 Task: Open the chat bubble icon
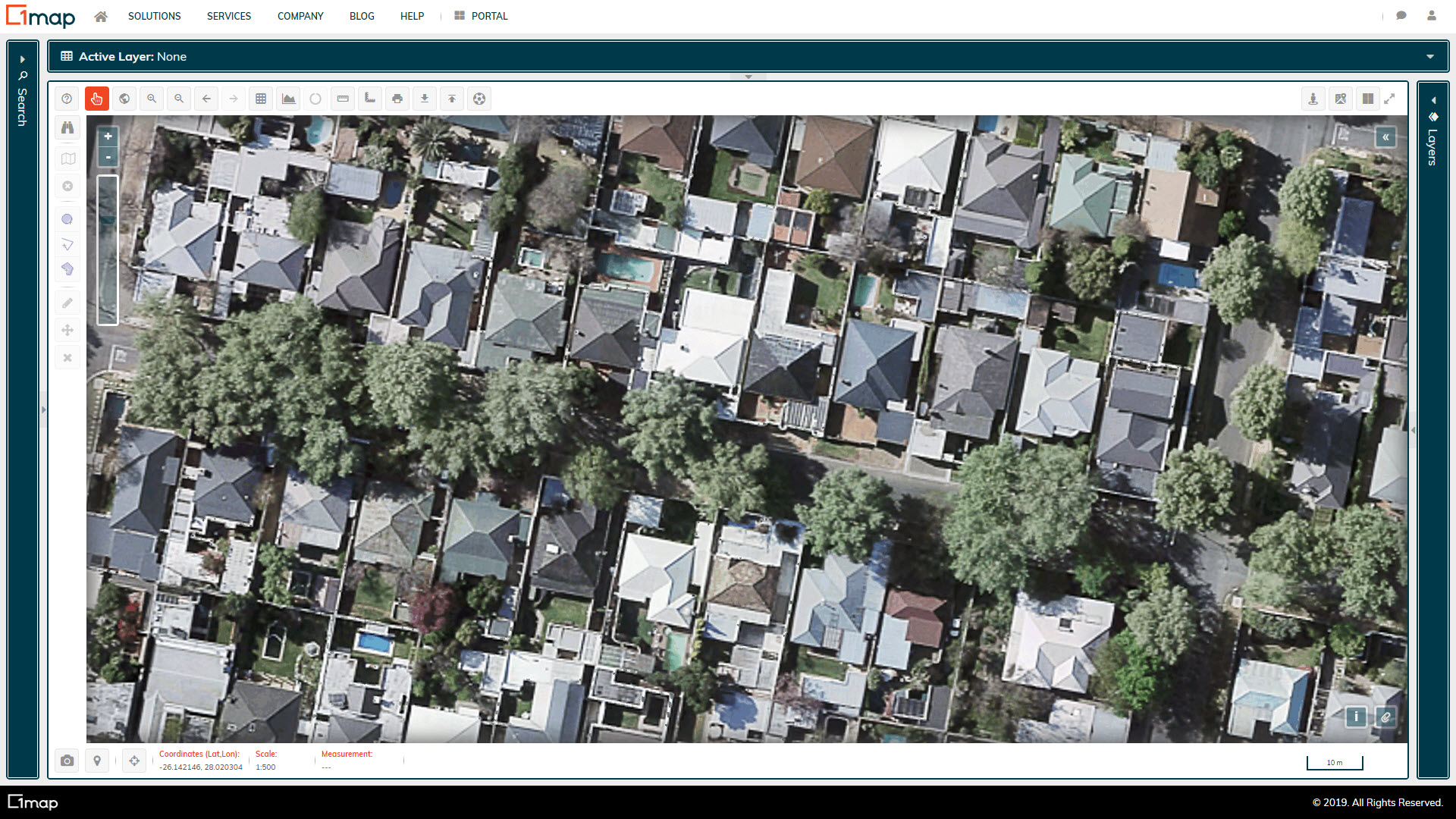[1401, 16]
